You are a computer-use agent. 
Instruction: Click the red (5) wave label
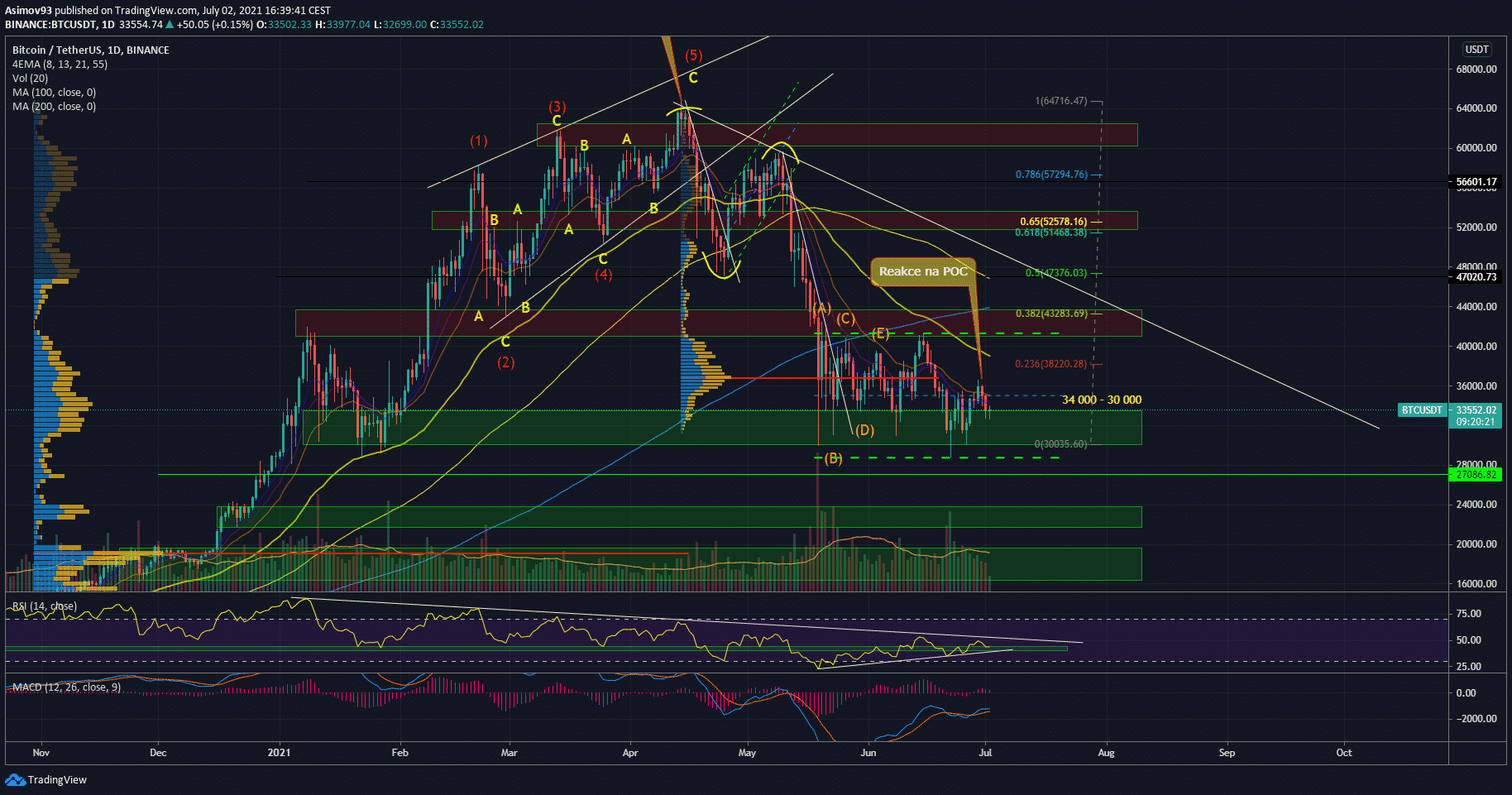click(x=693, y=55)
